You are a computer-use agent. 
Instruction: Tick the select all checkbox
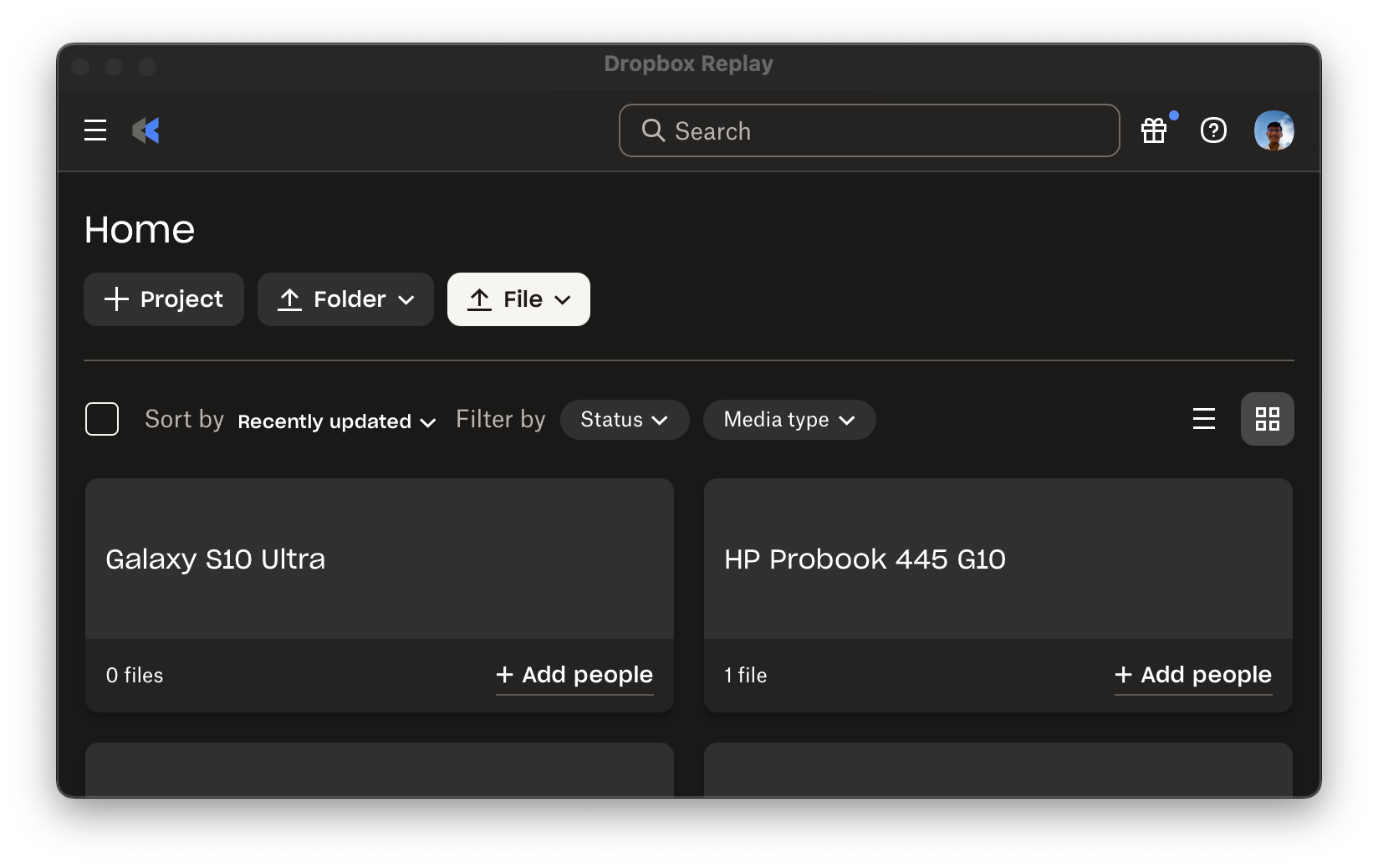pyautogui.click(x=102, y=419)
